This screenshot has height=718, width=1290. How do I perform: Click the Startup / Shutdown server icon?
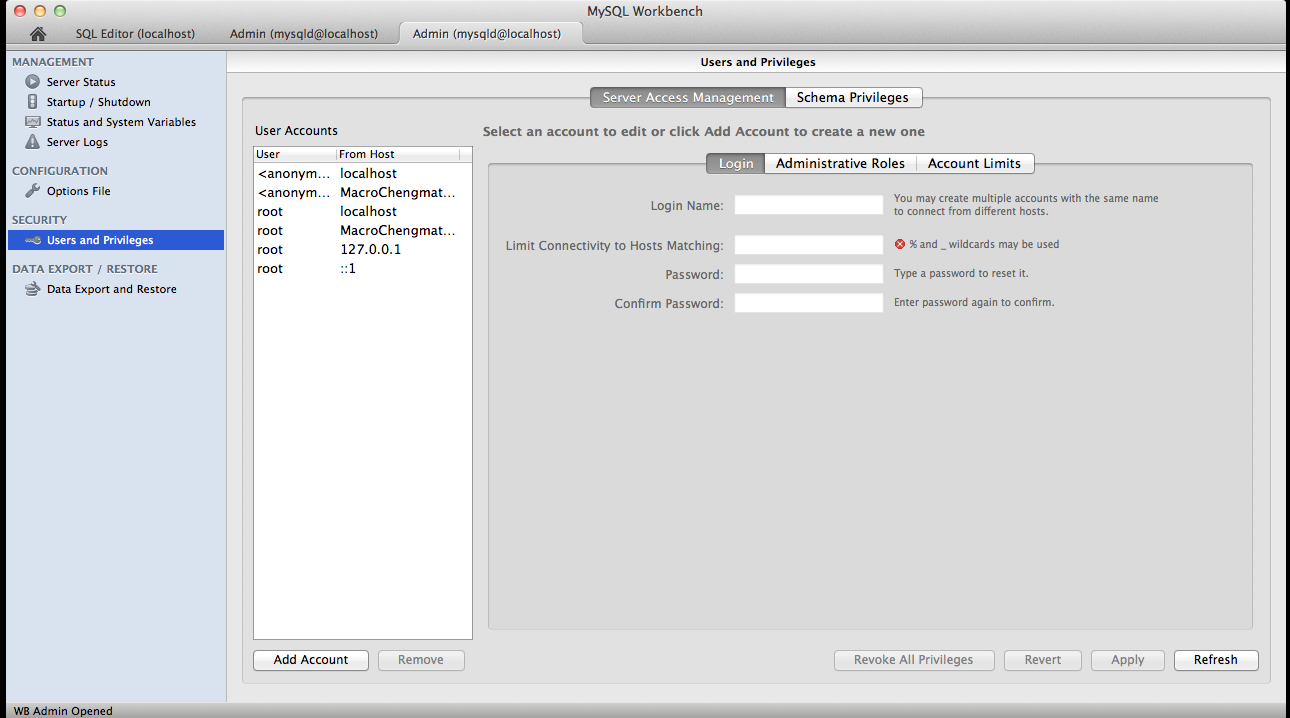33,102
